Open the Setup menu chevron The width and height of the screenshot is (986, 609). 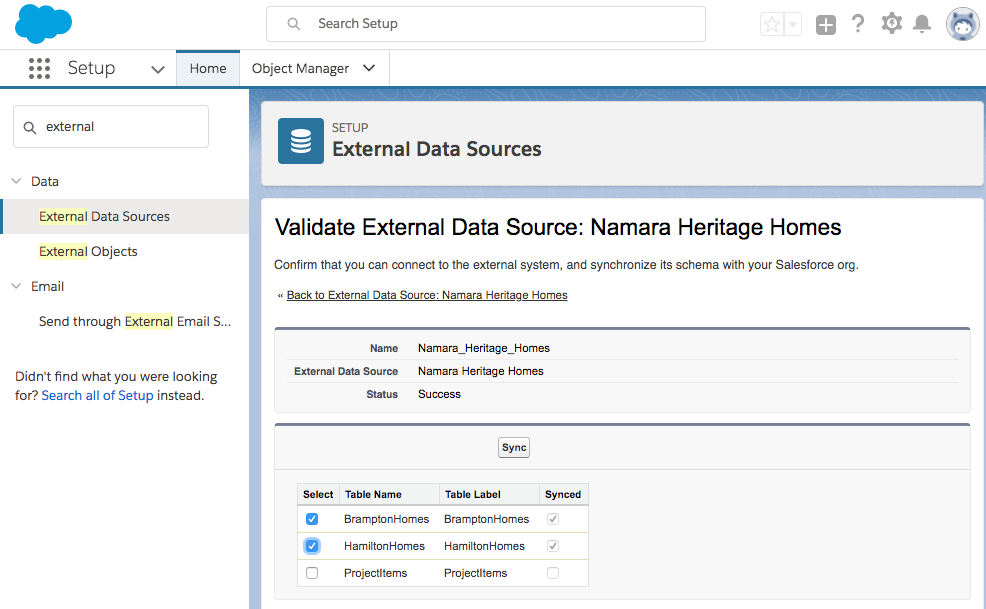157,68
